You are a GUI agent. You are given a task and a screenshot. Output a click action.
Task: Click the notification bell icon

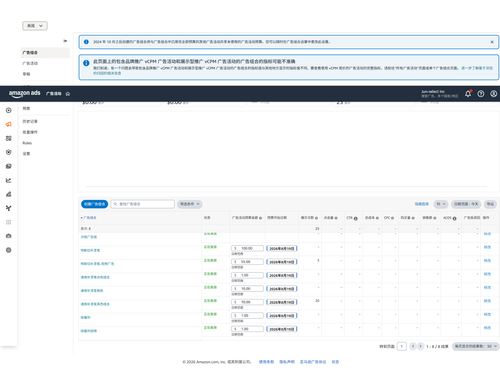pos(468,94)
